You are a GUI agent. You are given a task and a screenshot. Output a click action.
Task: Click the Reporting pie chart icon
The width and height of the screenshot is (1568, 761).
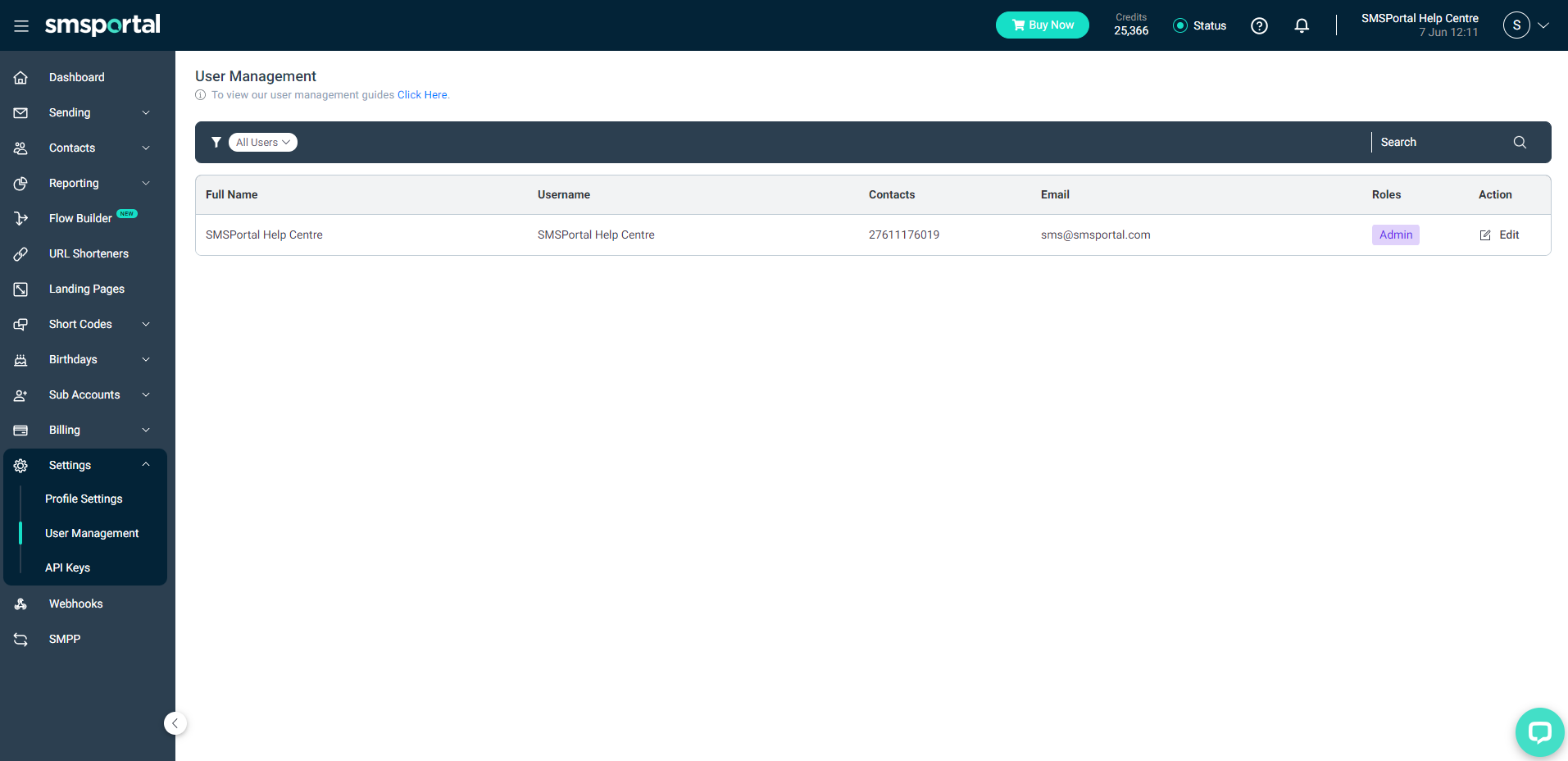pos(20,184)
